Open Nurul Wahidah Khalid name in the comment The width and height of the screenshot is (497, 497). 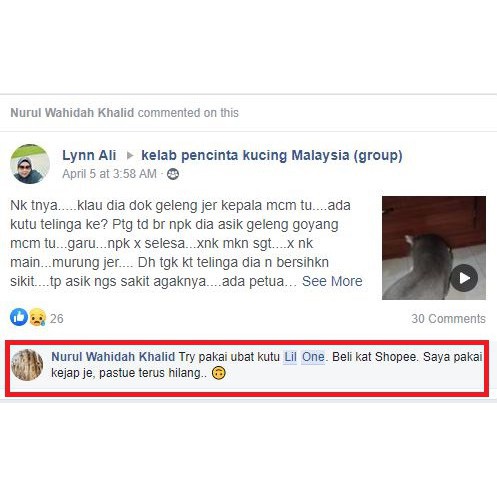click(x=113, y=357)
